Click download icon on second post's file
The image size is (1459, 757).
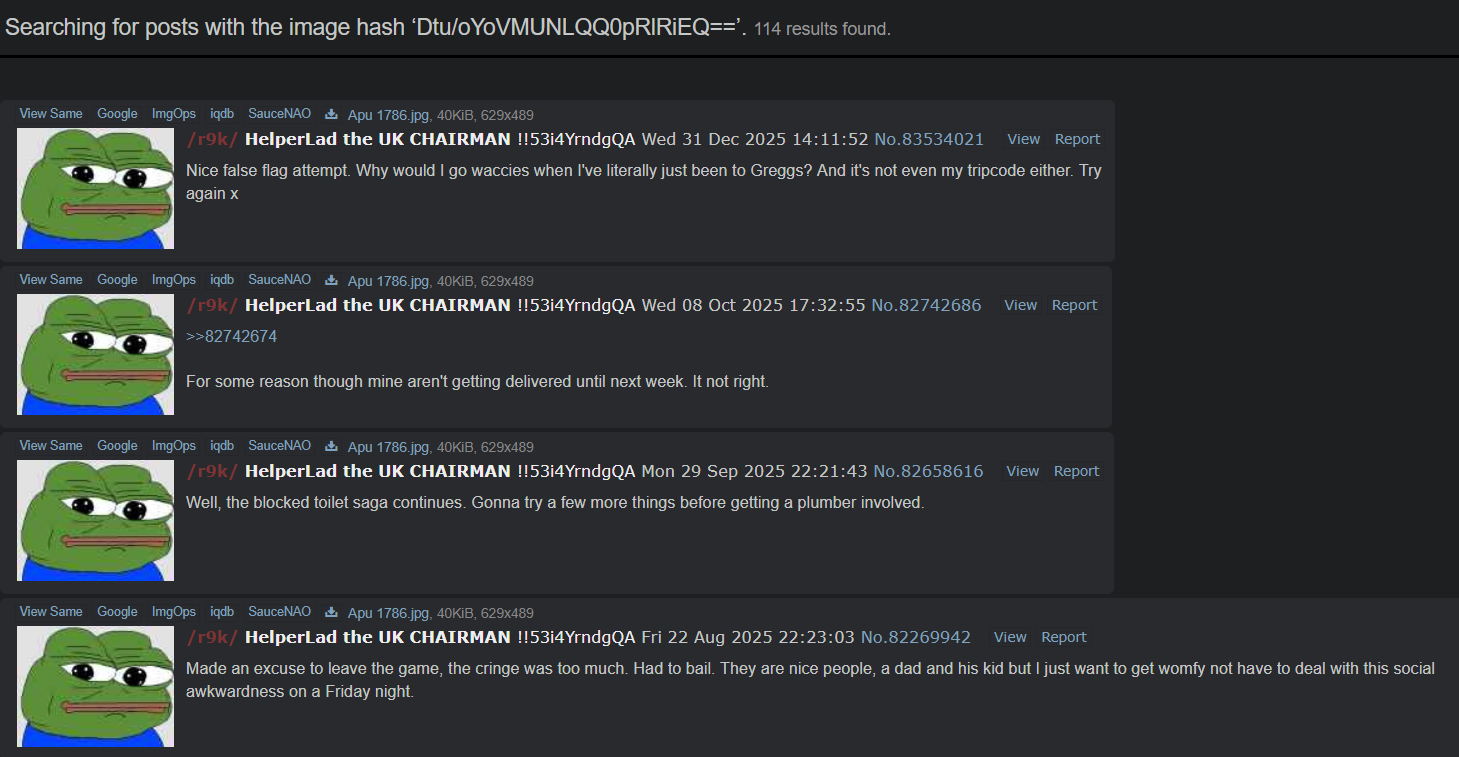point(331,280)
